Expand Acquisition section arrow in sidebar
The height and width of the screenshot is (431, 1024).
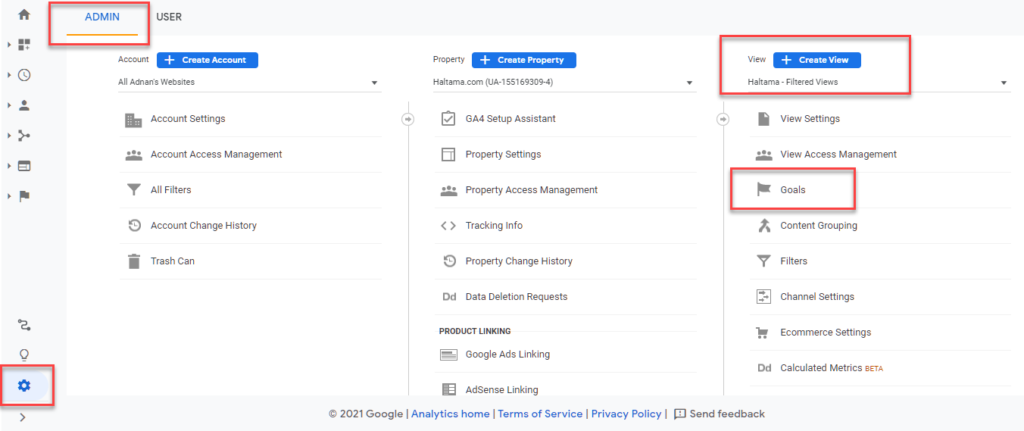click(9, 136)
